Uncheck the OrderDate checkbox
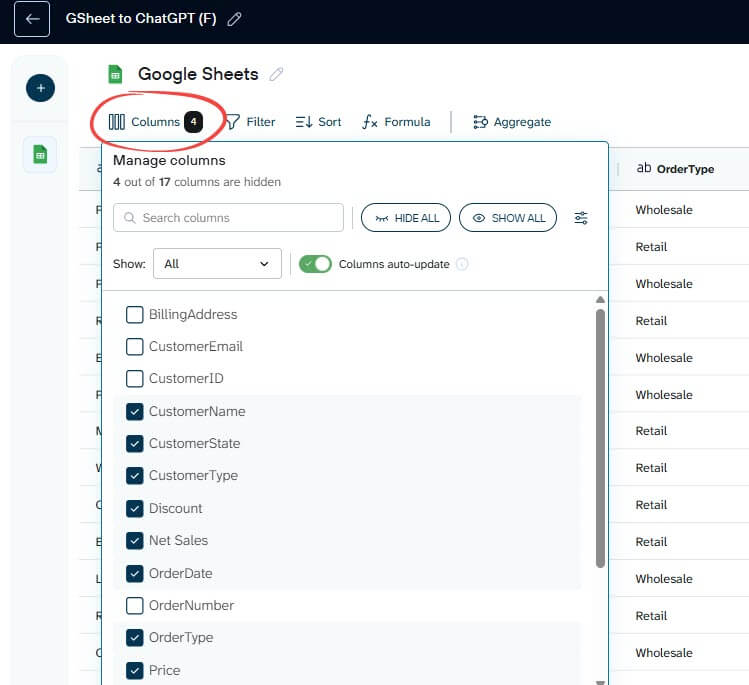 135,574
